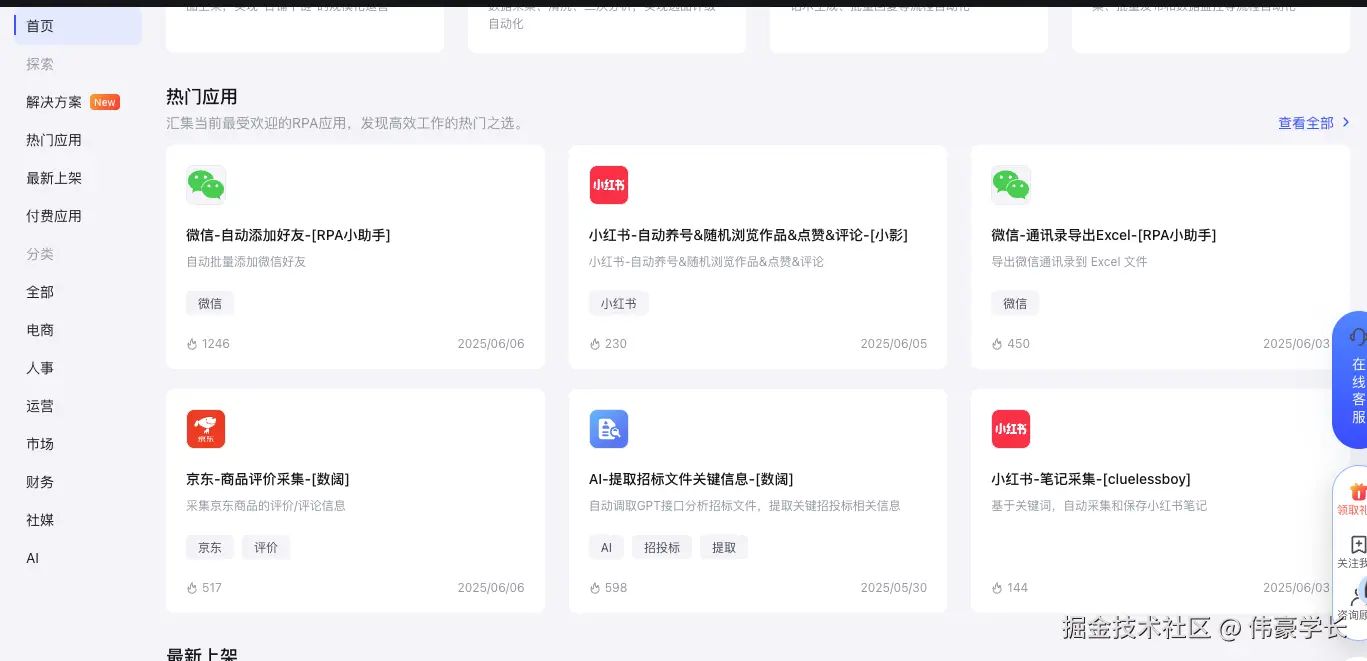Click the 小红书 tag on 自动养号 card

click(619, 303)
